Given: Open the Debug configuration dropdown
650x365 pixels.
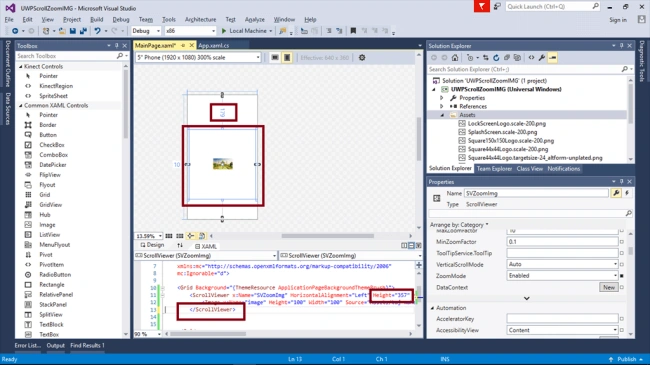Looking at the screenshot, I should 146,31.
